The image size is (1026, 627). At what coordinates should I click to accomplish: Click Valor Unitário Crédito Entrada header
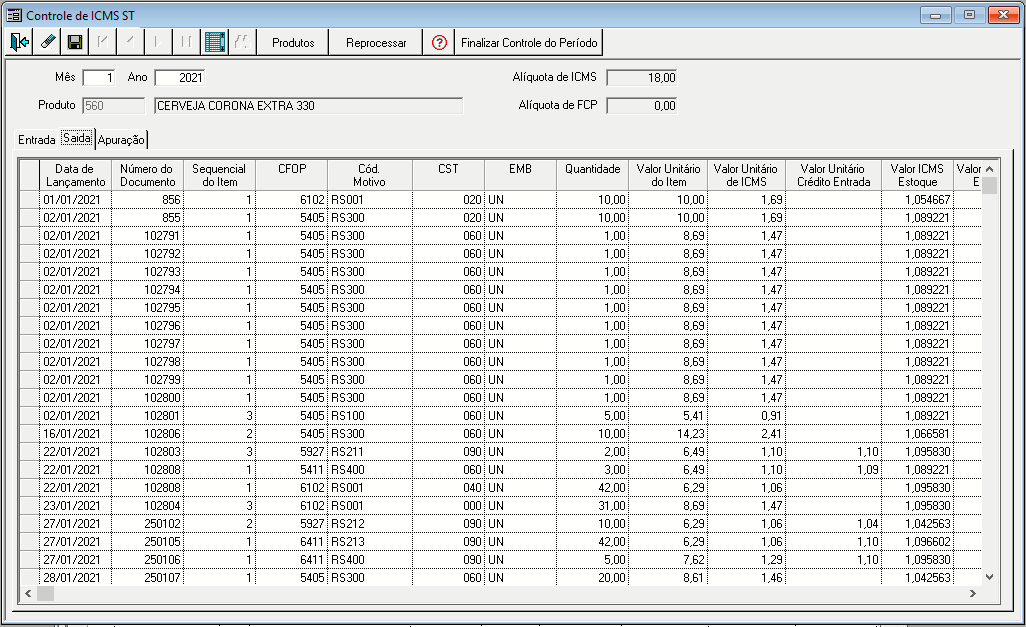pos(833,175)
